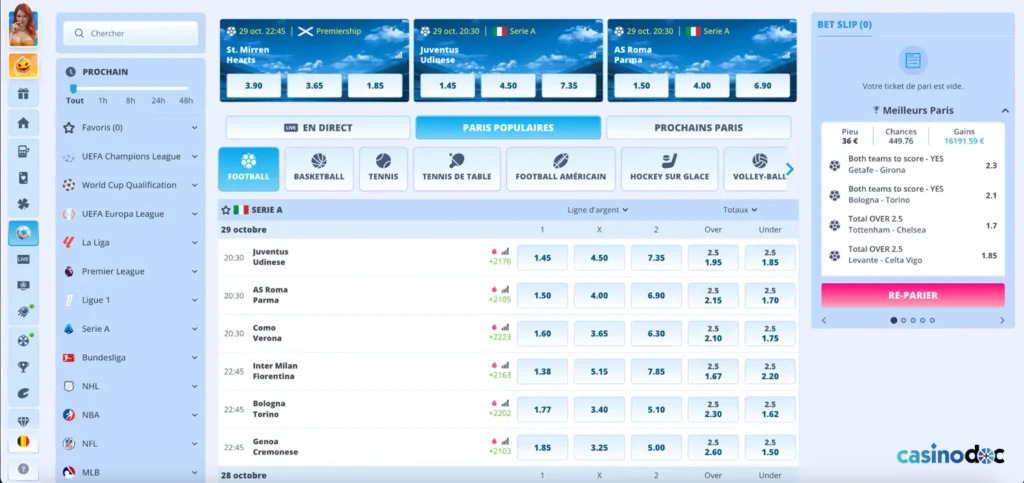Image resolution: width=1024 pixels, height=483 pixels.
Task: Open +2223 more markets for Como-Verona
Action: [x=500, y=337]
